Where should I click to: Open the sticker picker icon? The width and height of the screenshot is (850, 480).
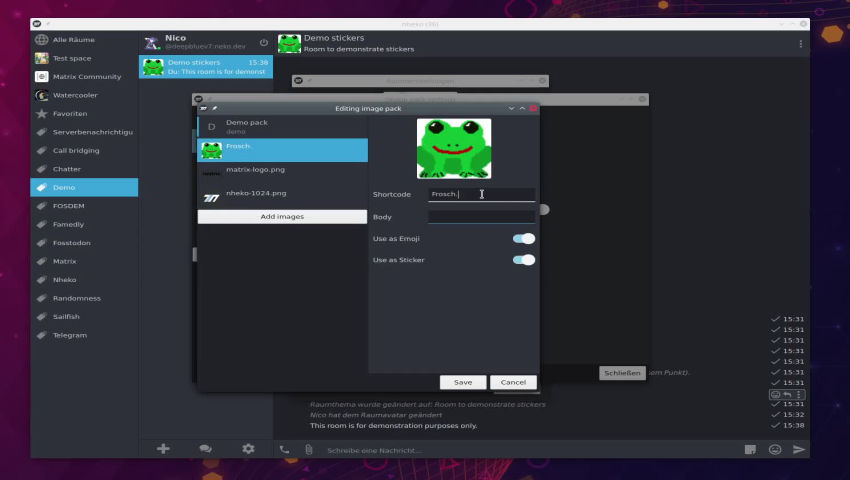[x=751, y=450]
